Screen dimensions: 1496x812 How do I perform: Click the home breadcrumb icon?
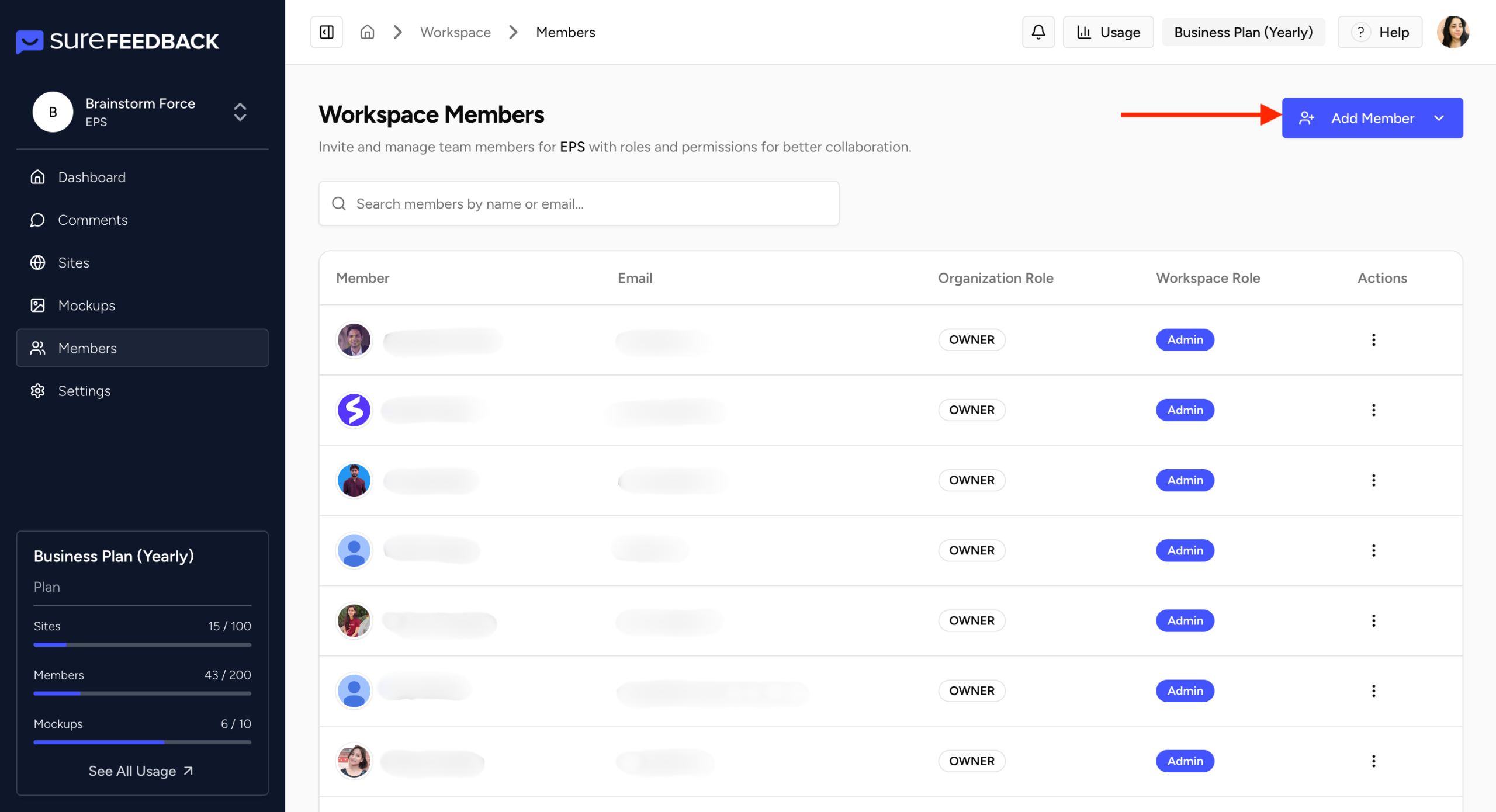pos(367,32)
